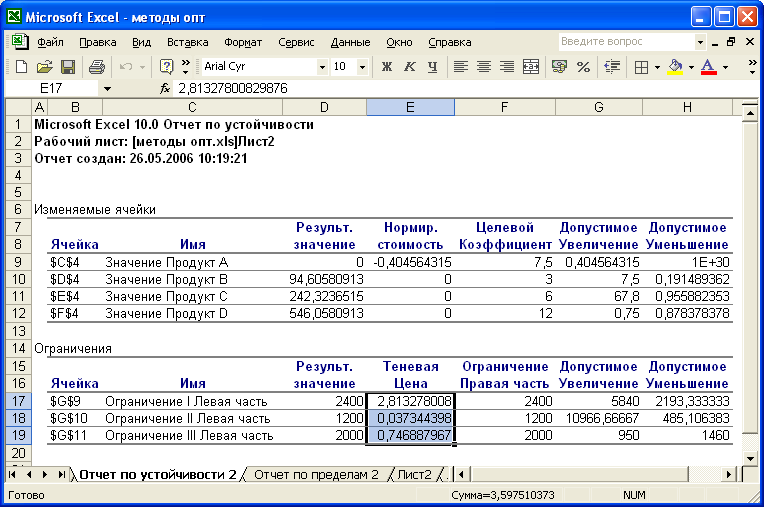This screenshot has width=764, height=507.
Task: Expand the Name Box dropdown
Action: [x=107, y=89]
